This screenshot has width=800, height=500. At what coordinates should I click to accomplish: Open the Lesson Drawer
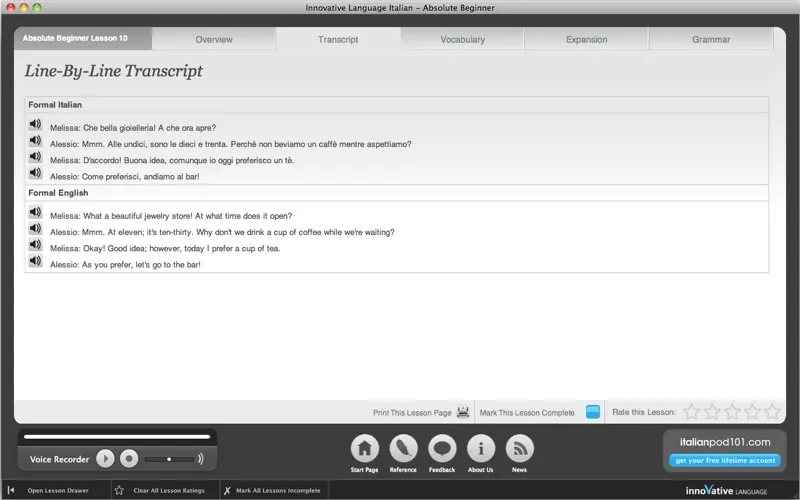(57, 491)
